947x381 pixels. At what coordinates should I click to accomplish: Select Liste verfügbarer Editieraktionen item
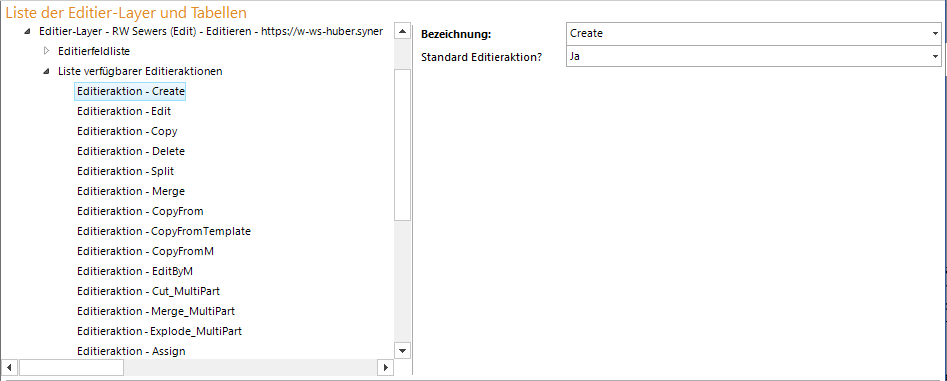click(x=140, y=71)
